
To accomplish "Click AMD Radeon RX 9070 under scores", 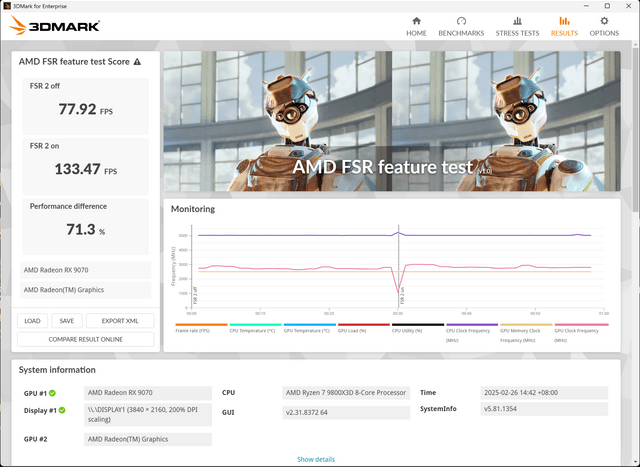I will coord(86,270).
